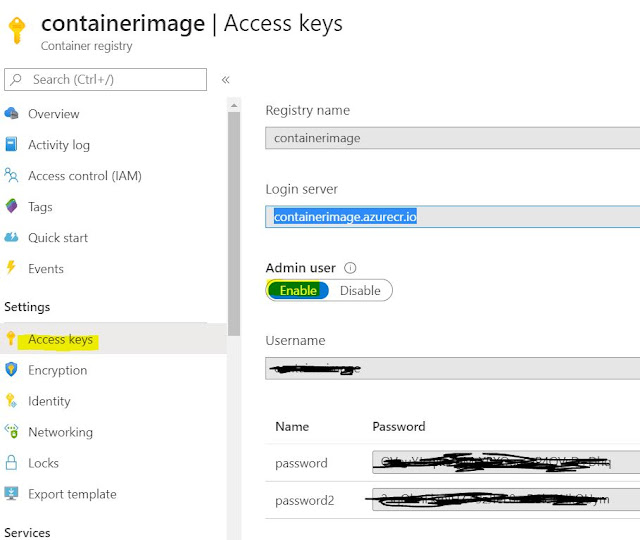Click the Login server text field
Image resolution: width=640 pixels, height=540 pixels.
point(452,216)
